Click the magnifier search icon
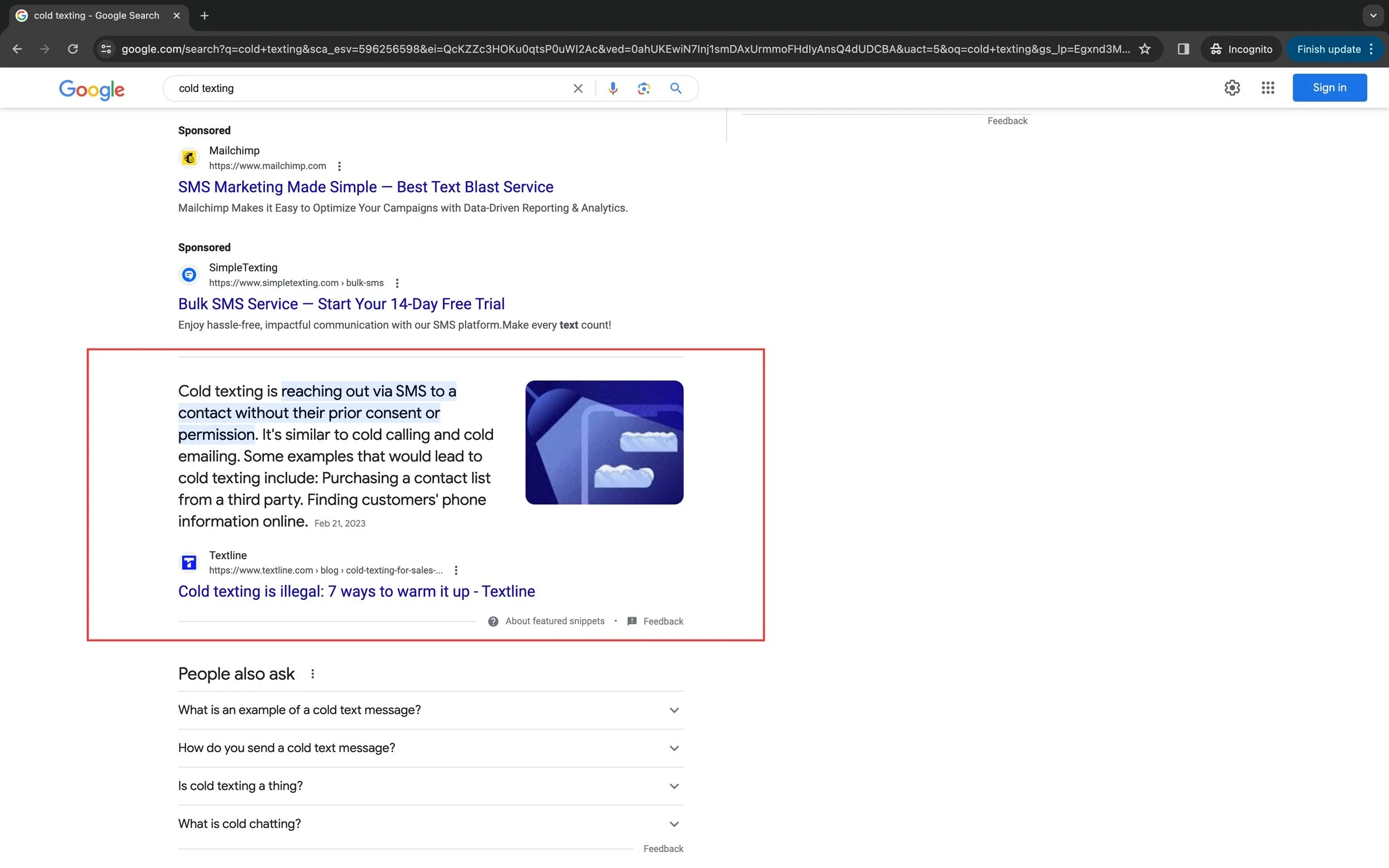This screenshot has width=1389, height=868. [676, 88]
